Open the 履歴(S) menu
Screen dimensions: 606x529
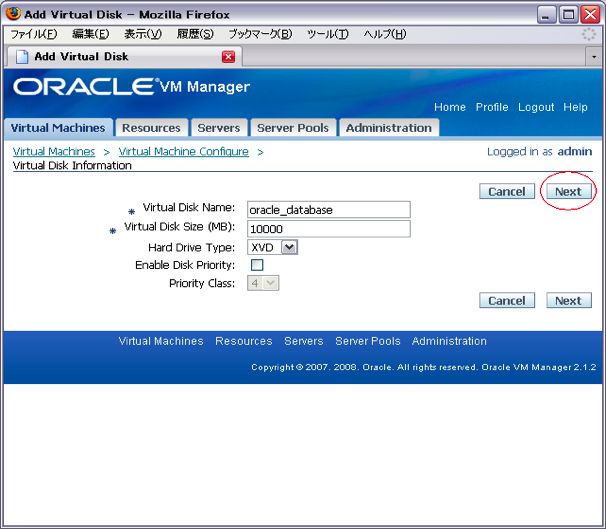[195, 34]
